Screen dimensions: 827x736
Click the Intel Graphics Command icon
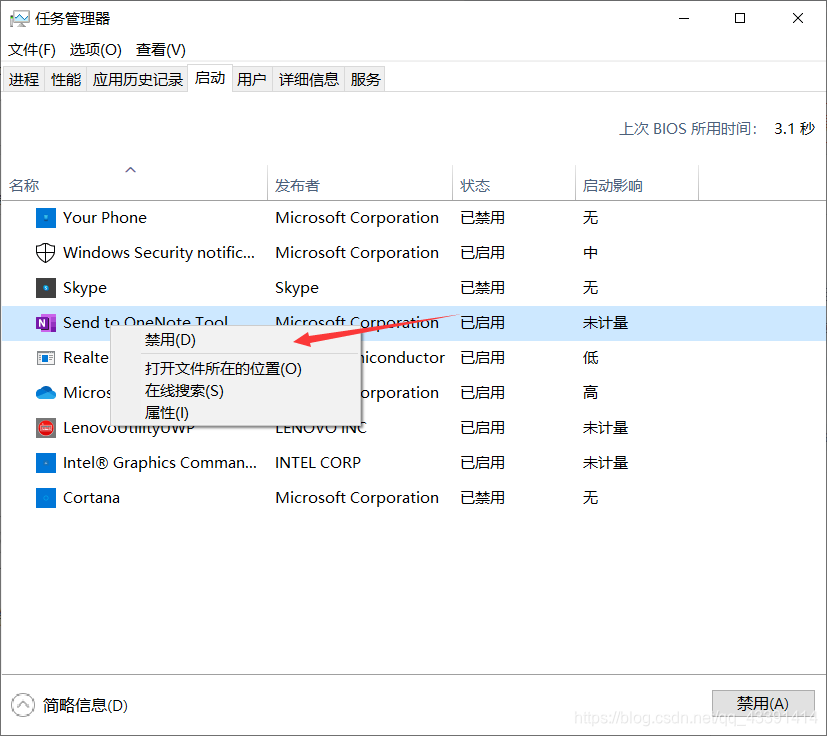point(46,463)
